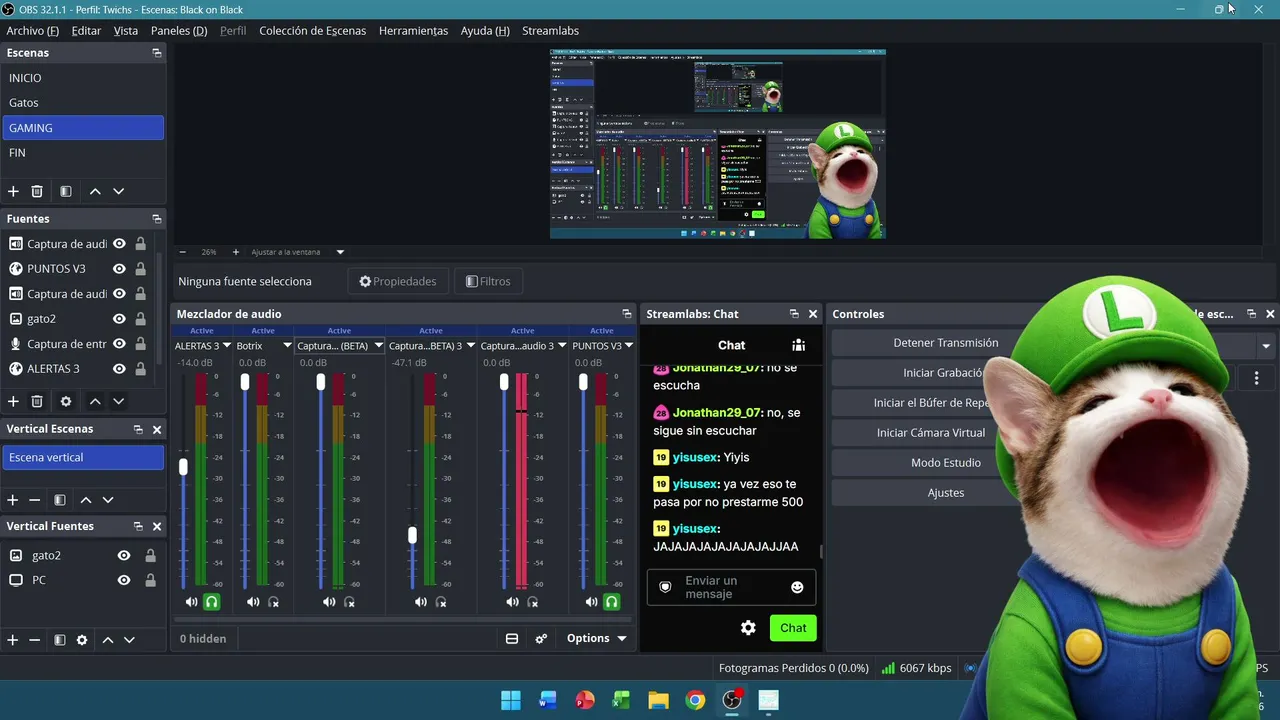Click the Botrix volume slider handle
The height and width of the screenshot is (720, 1280).
(x=245, y=382)
